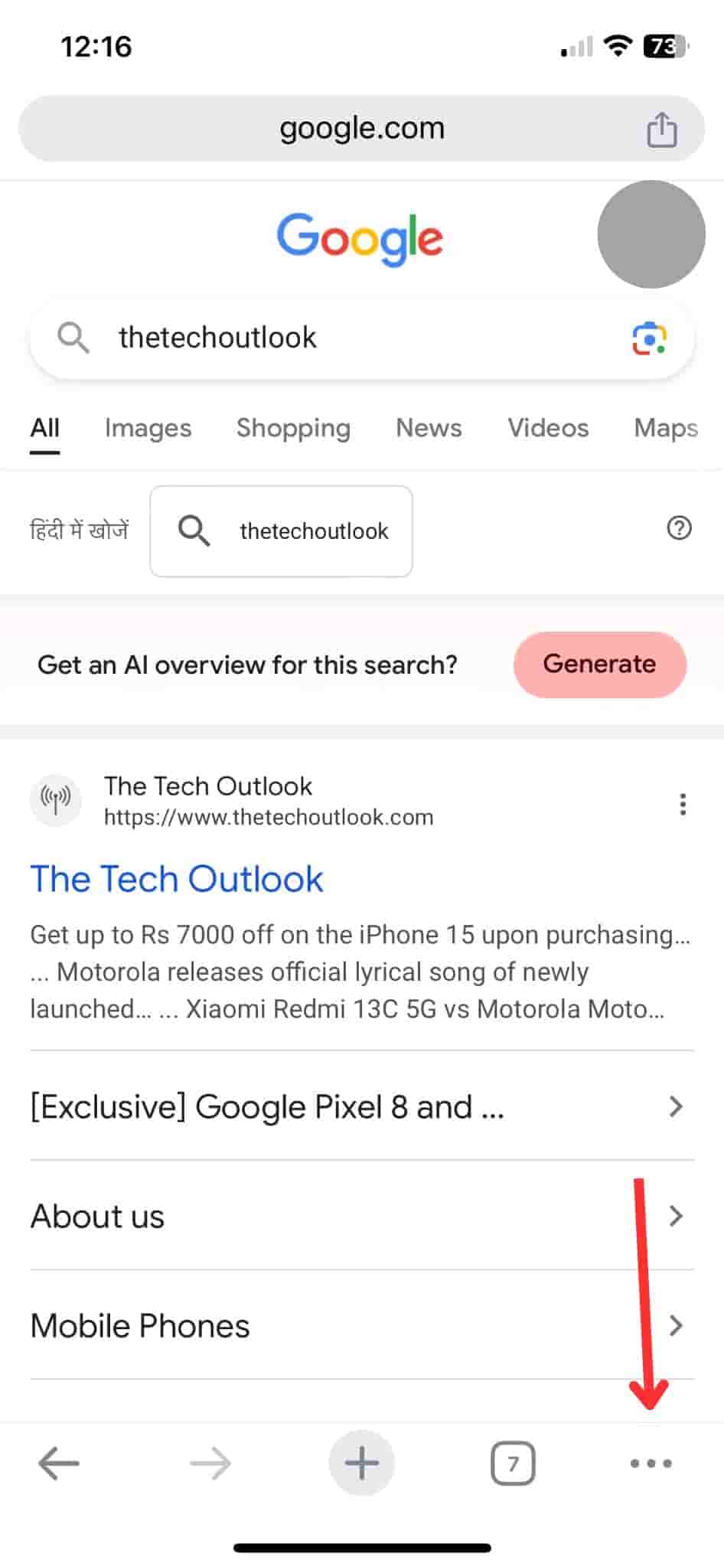Go back with the back arrow
The height and width of the screenshot is (1568, 724).
tap(59, 1463)
